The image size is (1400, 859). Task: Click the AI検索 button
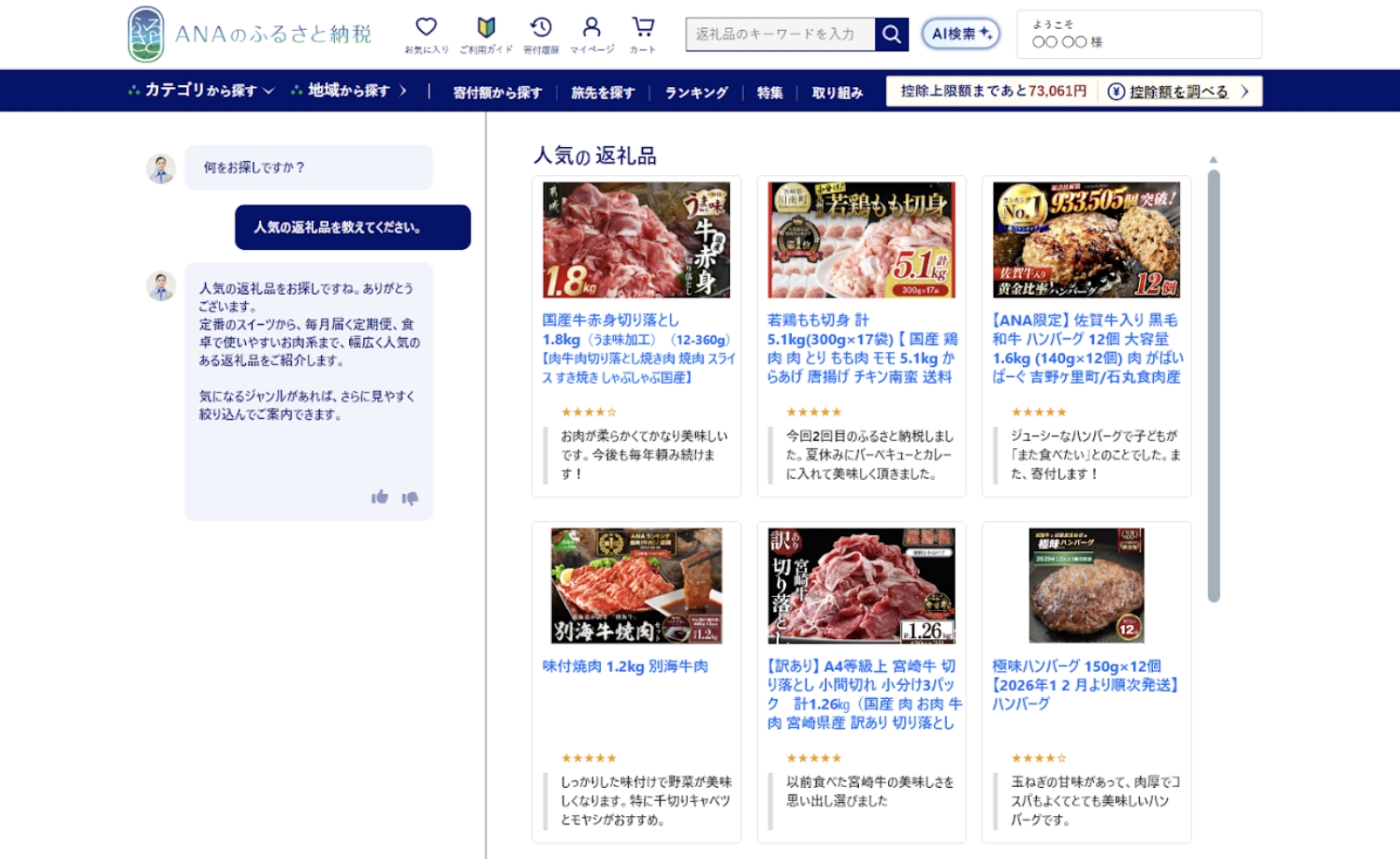coord(960,35)
